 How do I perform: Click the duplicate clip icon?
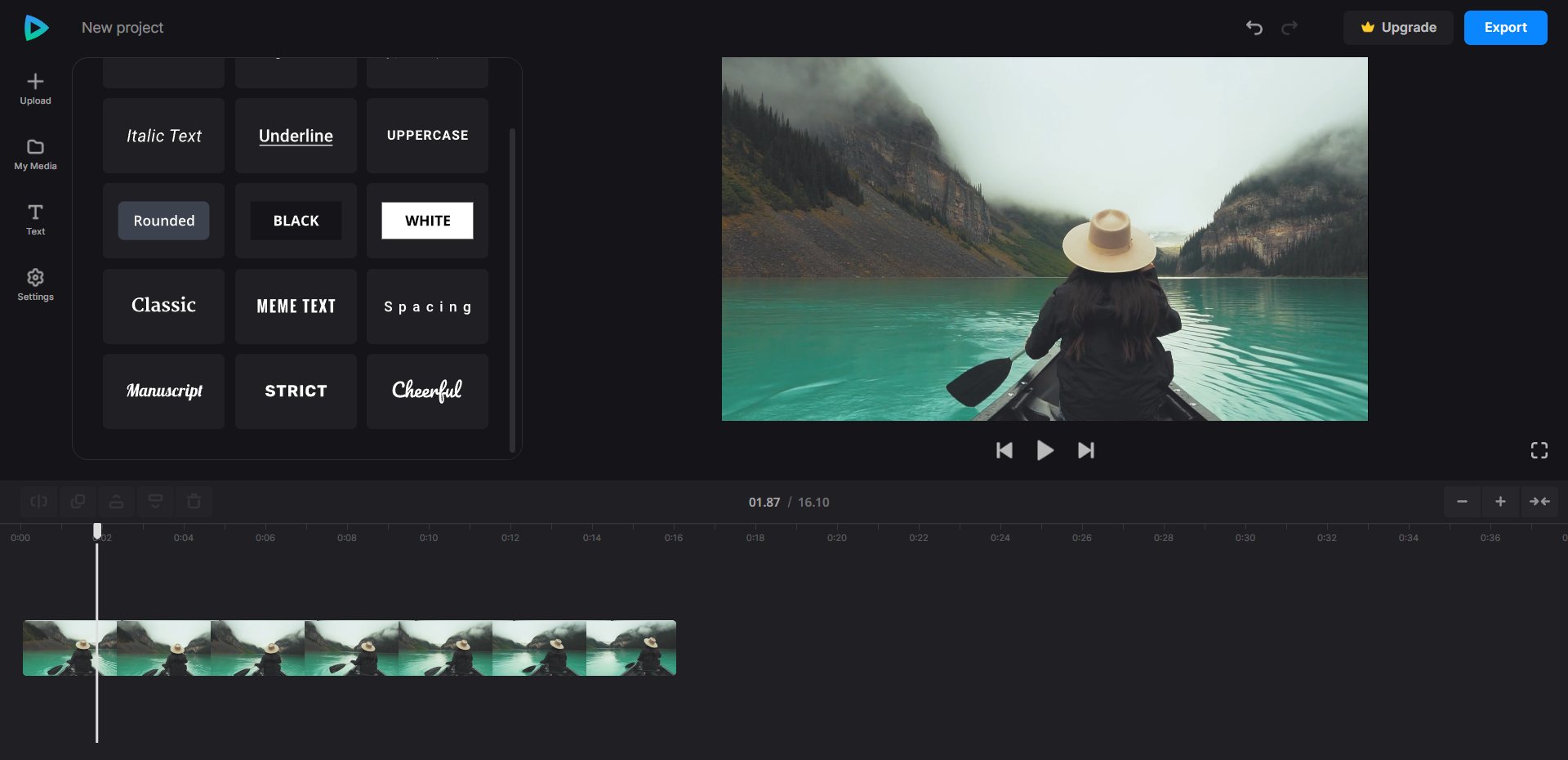coord(78,501)
